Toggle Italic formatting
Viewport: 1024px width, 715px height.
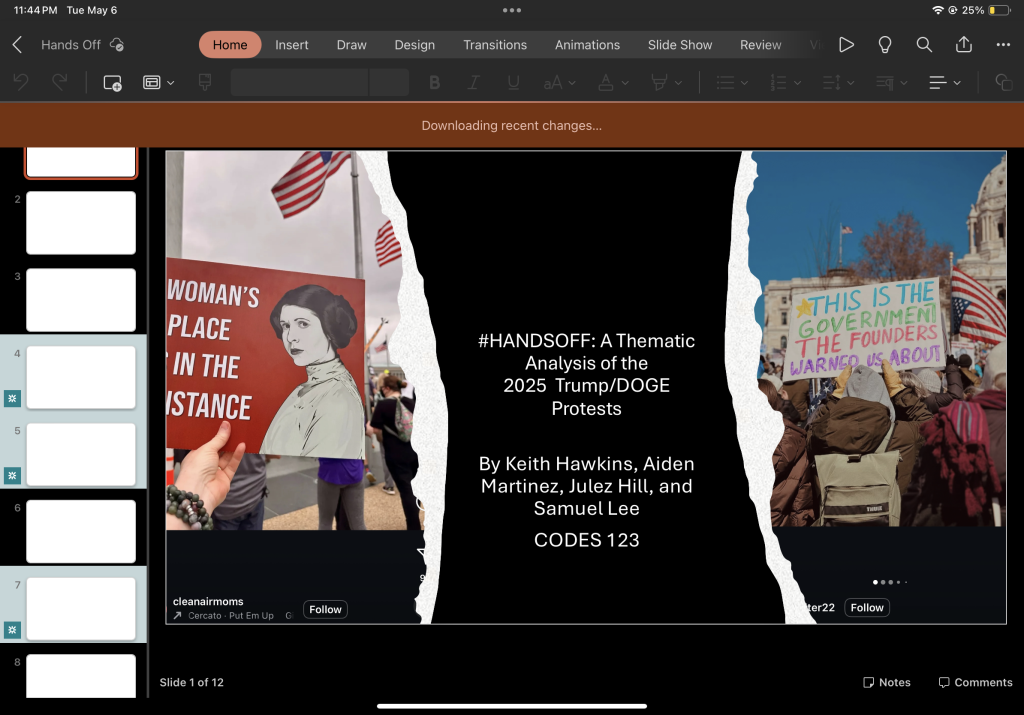tap(473, 82)
